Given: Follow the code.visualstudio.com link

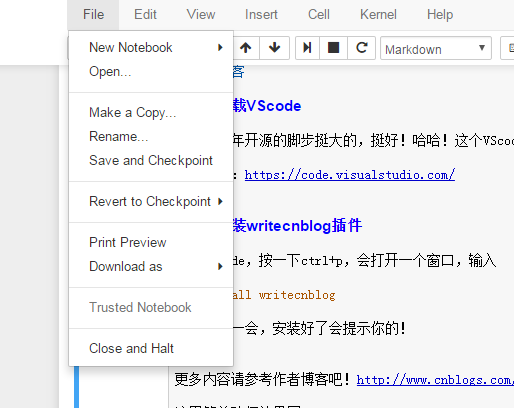Looking at the screenshot, I should point(350,175).
